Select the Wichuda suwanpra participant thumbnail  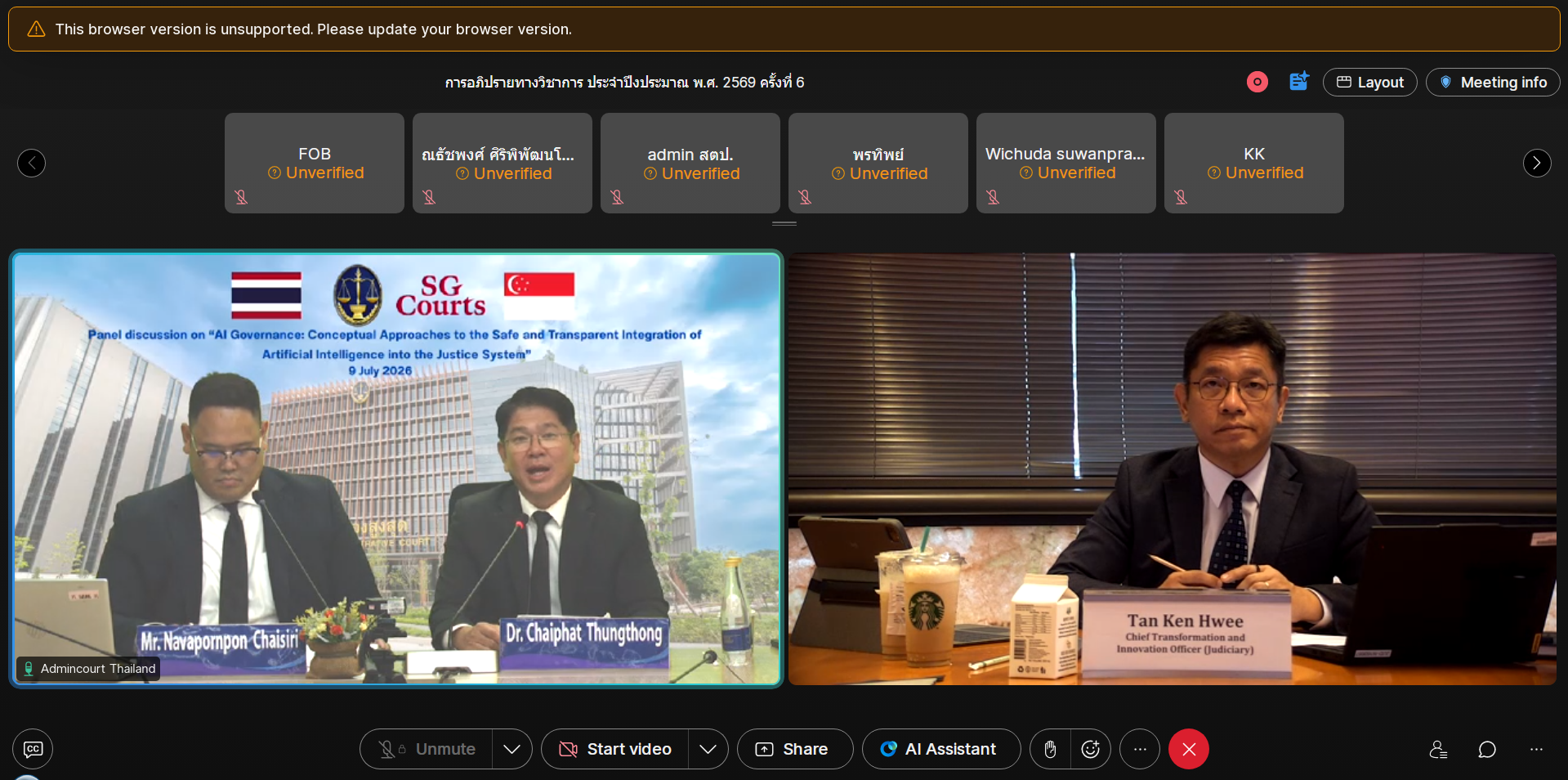(x=1066, y=163)
